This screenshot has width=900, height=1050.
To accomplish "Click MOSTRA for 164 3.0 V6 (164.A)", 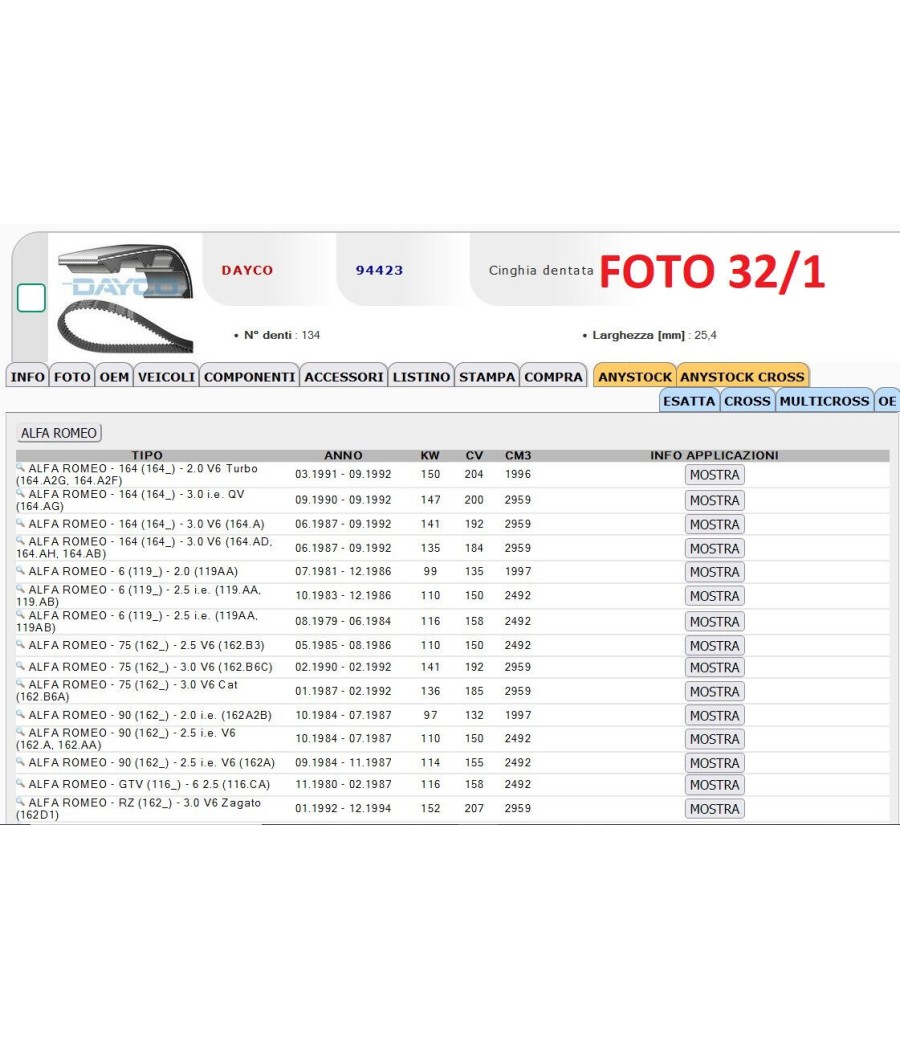I will 715,524.
